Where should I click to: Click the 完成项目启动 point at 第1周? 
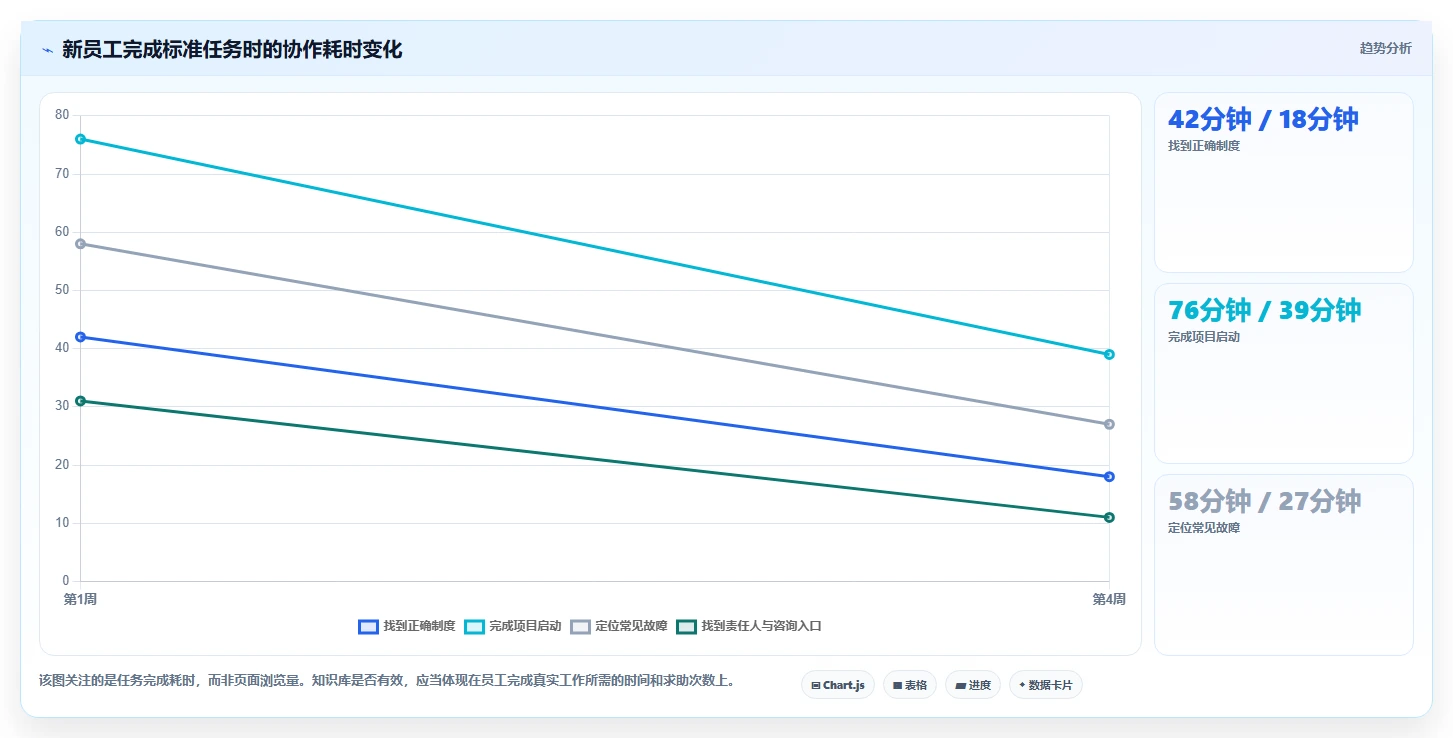point(80,139)
